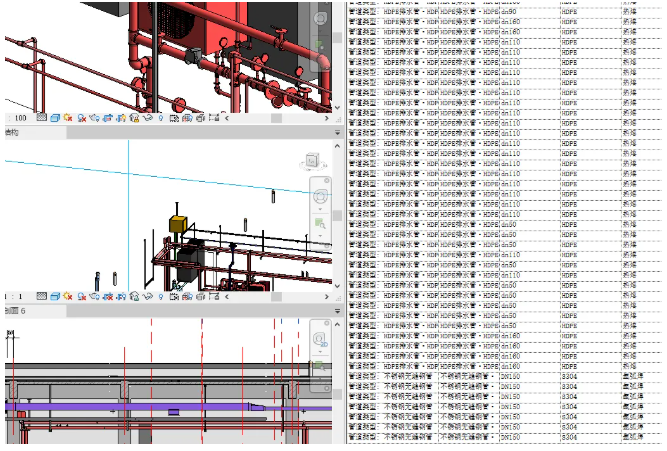Click the last icon in 结构 view control bar
This screenshot has height=451, width=667.
[x=214, y=296]
